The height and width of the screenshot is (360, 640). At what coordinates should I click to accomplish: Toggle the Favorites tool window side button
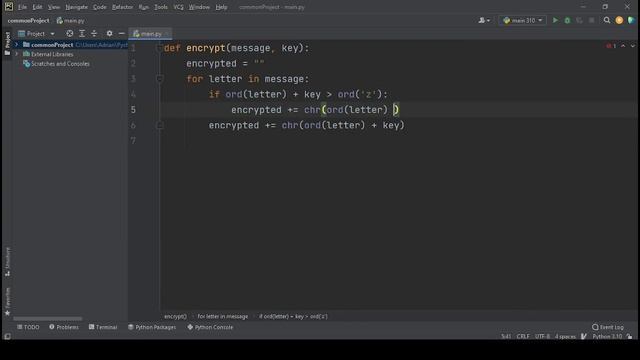tap(7, 301)
